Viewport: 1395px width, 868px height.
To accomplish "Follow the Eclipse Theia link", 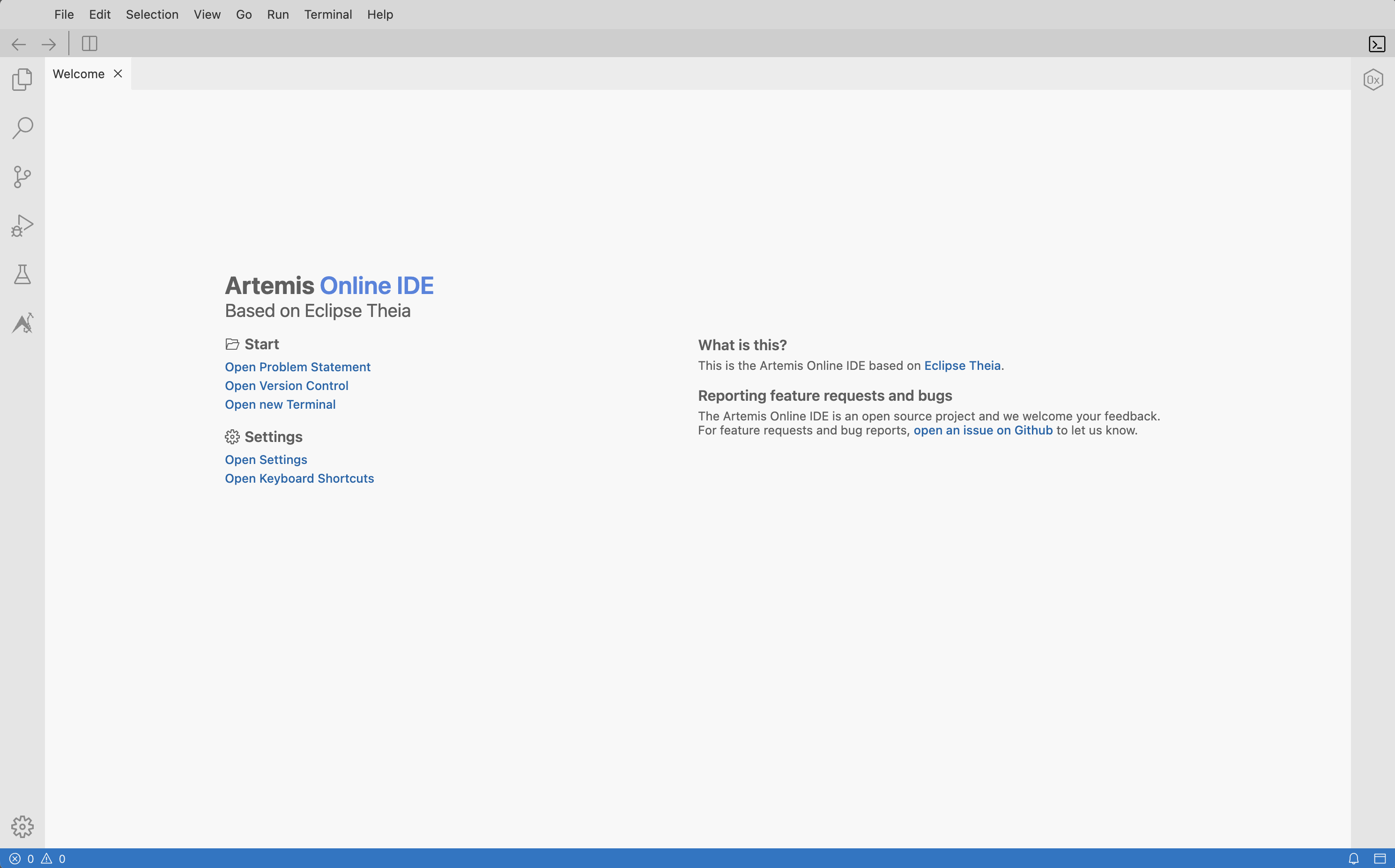I will pos(963,366).
